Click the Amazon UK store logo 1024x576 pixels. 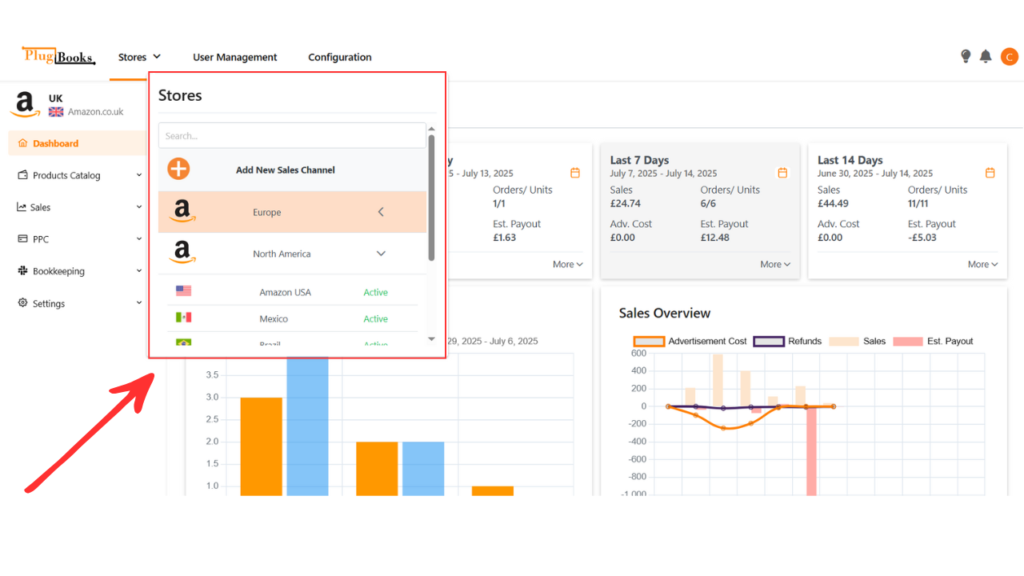pos(25,104)
